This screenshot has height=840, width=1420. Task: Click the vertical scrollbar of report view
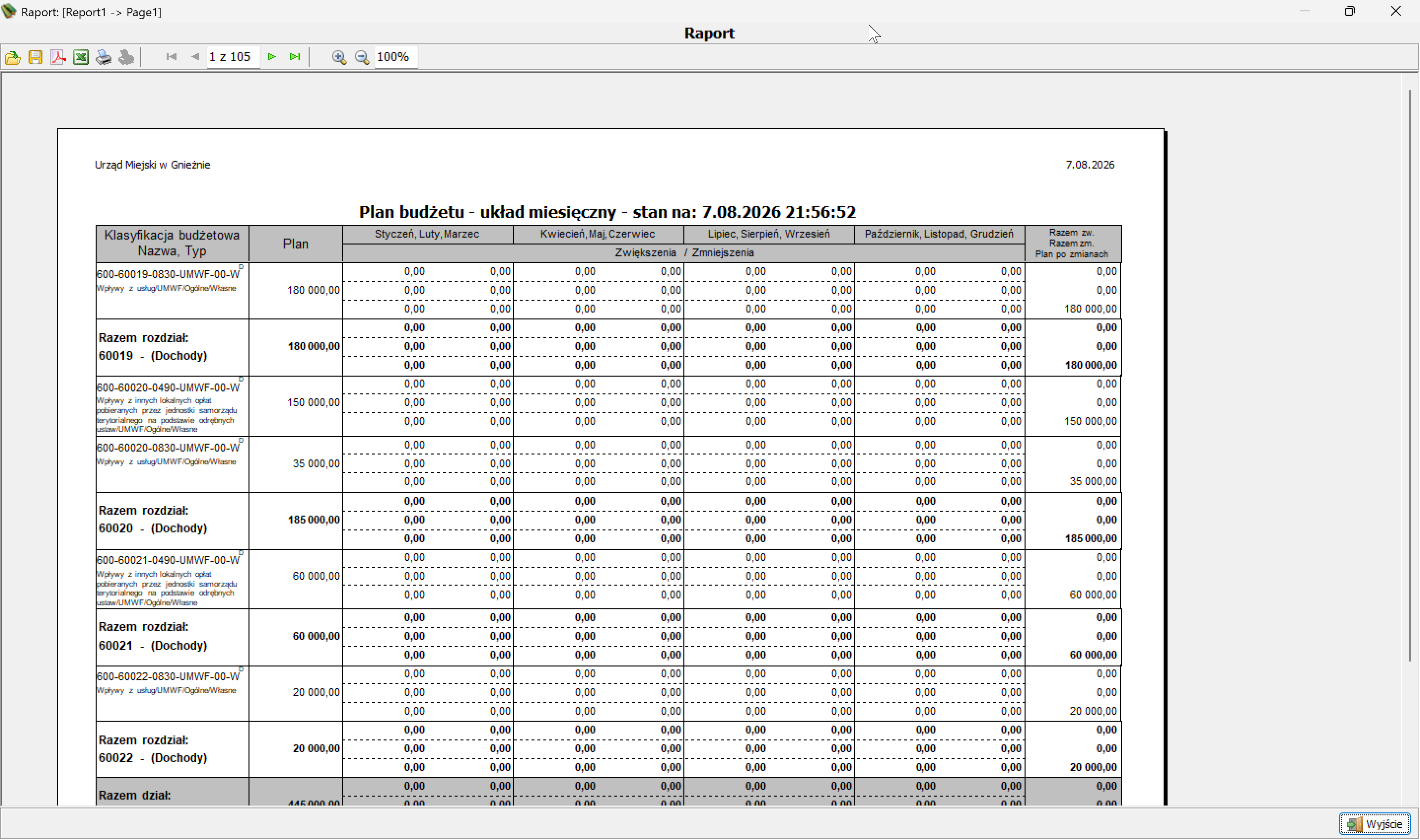tap(1410, 375)
